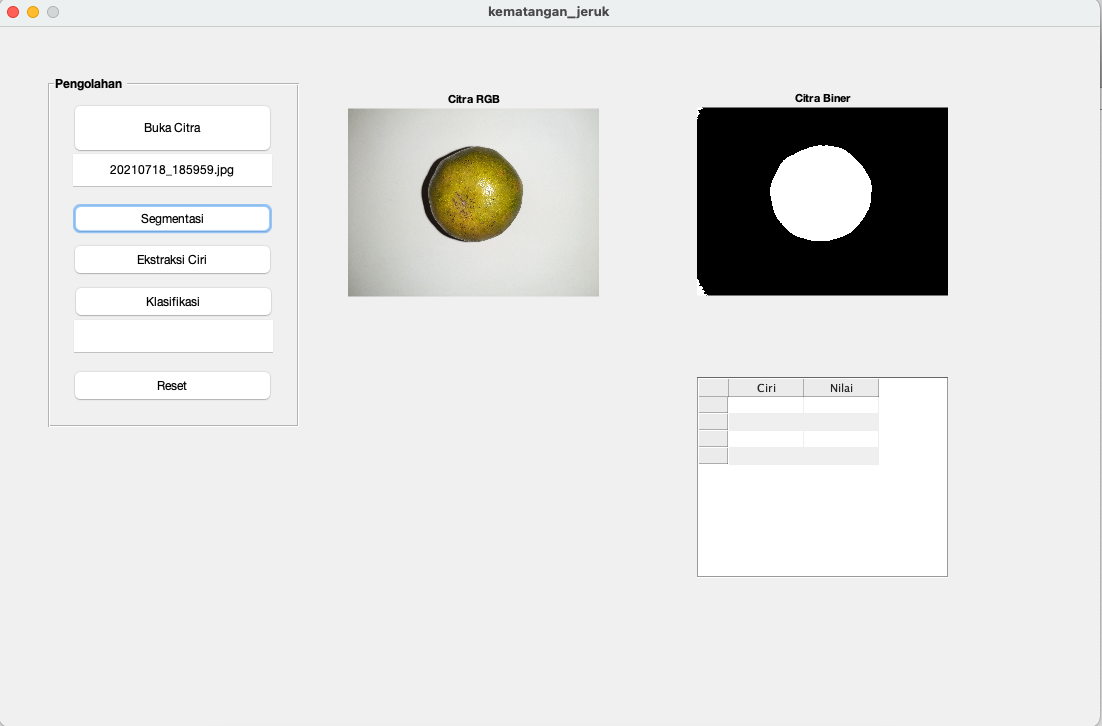Click the Citra Biner binary image
The height and width of the screenshot is (726, 1102).
click(x=822, y=202)
